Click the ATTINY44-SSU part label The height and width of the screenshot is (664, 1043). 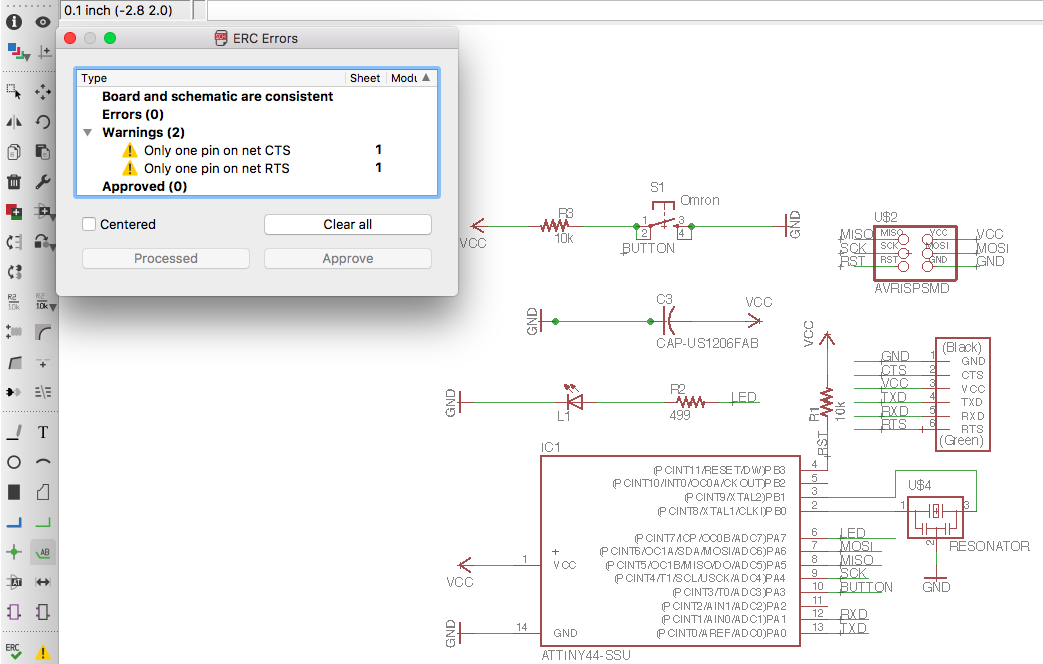[x=586, y=655]
